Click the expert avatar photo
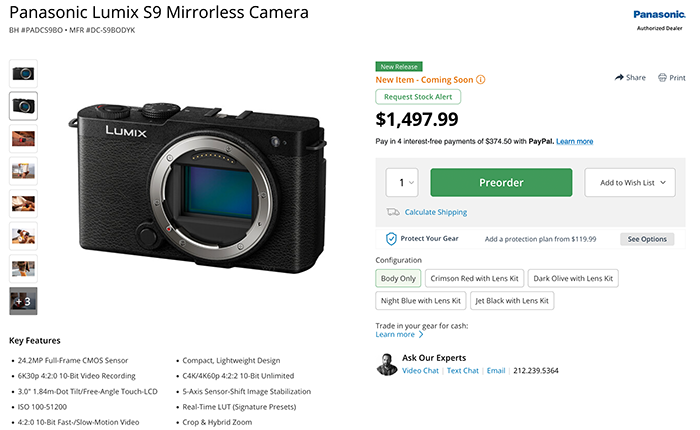This screenshot has height=430, width=700. tap(387, 365)
